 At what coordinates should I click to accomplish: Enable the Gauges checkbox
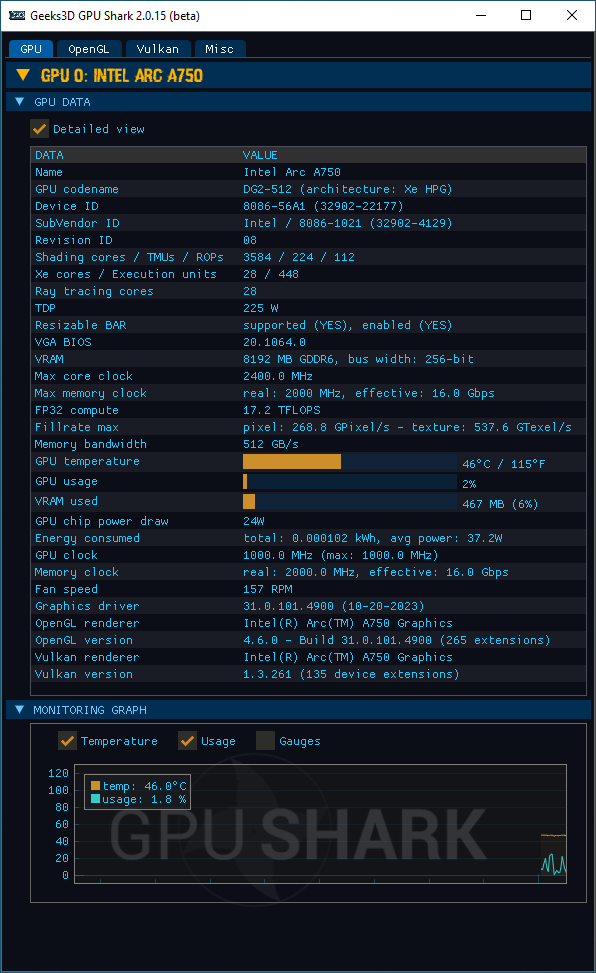(x=265, y=740)
